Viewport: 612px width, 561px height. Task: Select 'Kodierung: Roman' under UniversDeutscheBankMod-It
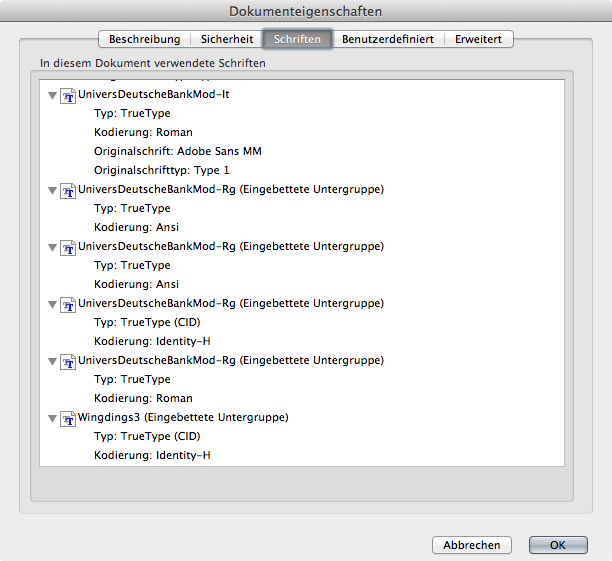click(143, 132)
